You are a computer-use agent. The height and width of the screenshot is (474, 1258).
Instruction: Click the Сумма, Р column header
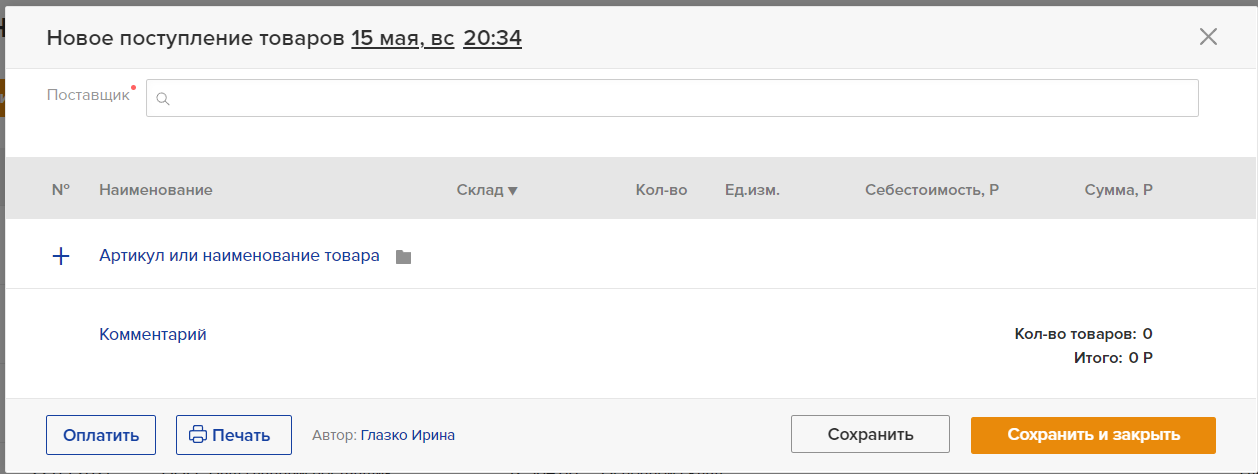tap(1118, 189)
